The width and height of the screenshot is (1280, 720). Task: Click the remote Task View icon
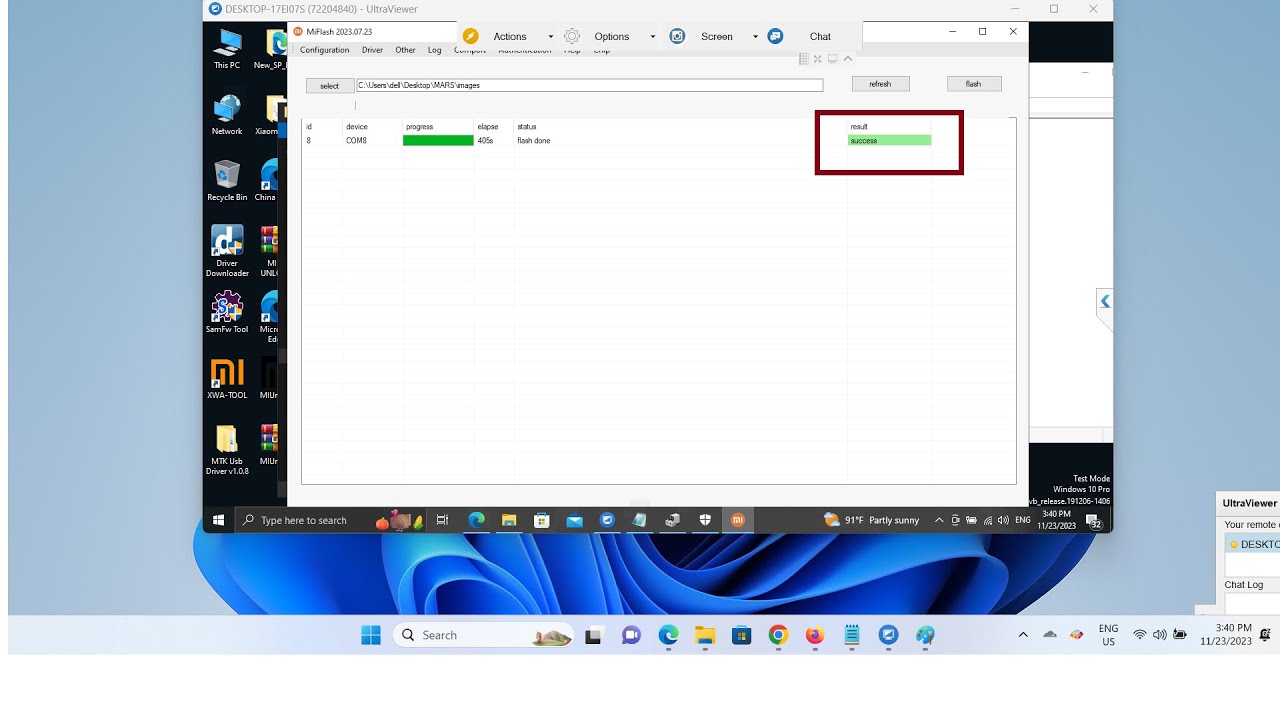pos(442,520)
